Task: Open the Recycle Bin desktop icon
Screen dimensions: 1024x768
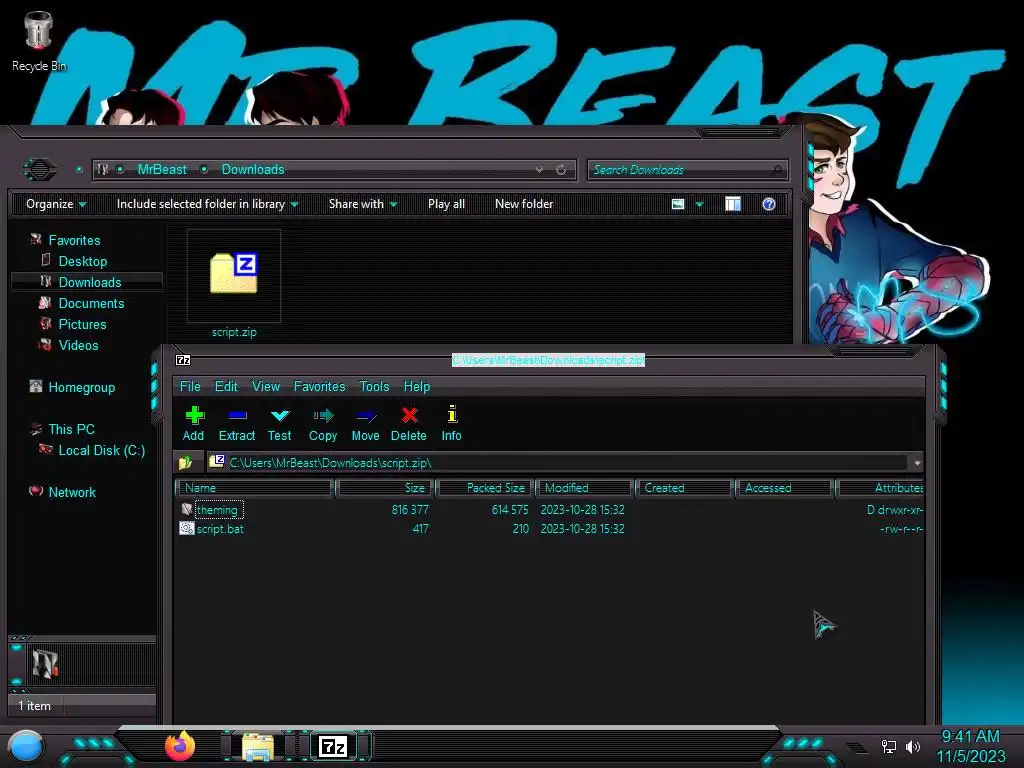Action: [x=39, y=40]
